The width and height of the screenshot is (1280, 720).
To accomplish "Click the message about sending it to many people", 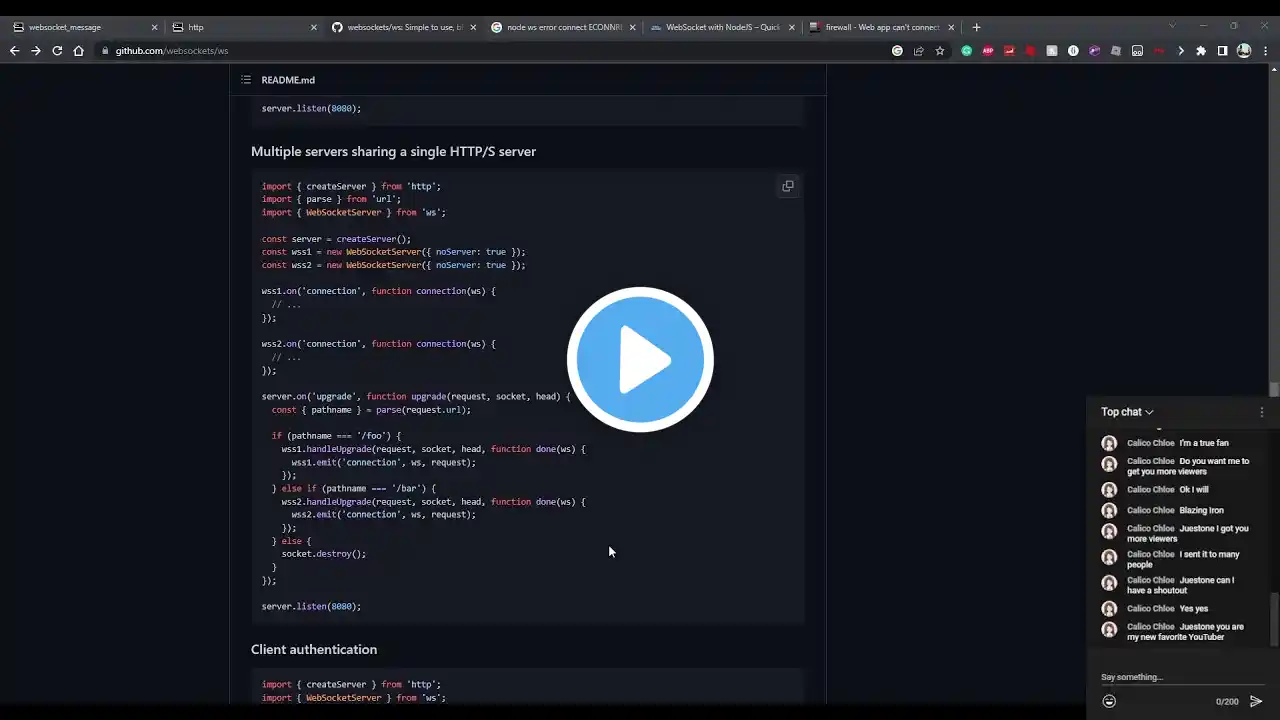I will 1183,560.
